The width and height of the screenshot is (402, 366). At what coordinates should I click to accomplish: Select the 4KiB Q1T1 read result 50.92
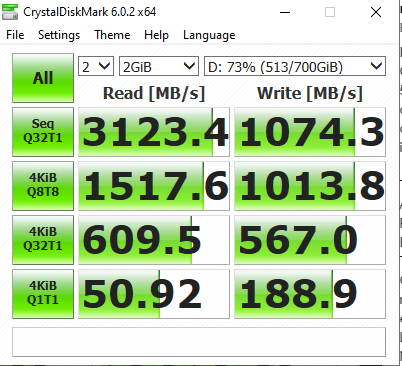click(x=154, y=294)
